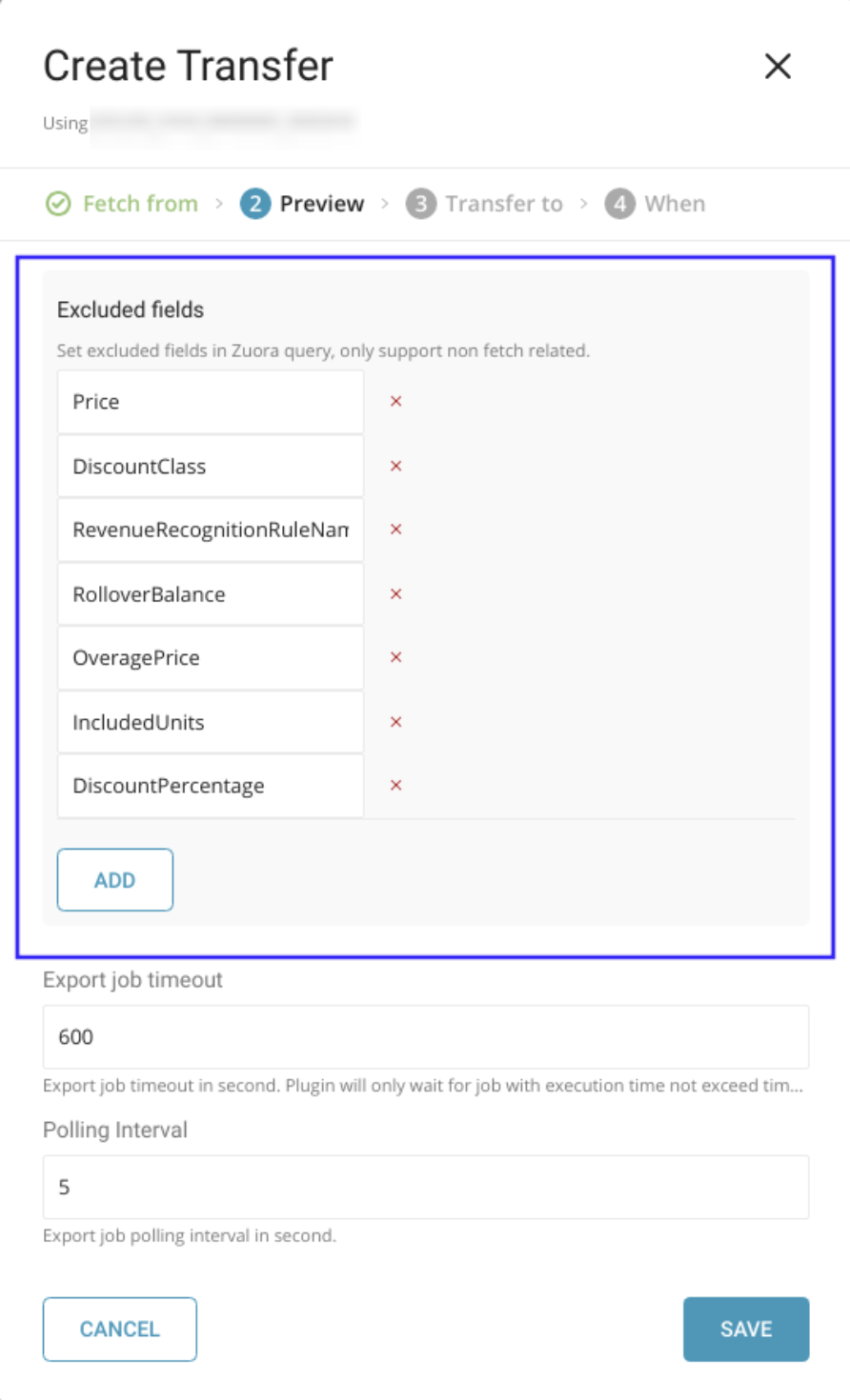Remove RevenueRecognitionRuleName field via red X
Screen dimensions: 850x1400
[395, 530]
